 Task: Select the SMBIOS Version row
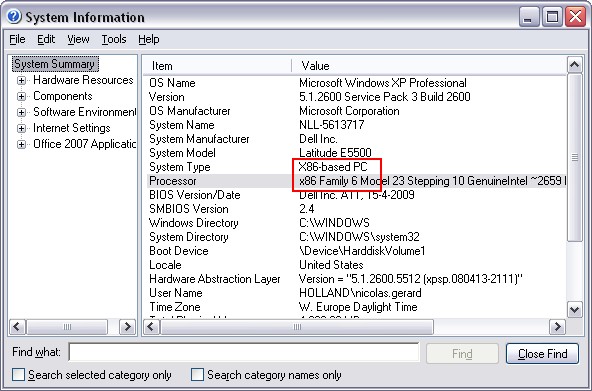[355, 209]
